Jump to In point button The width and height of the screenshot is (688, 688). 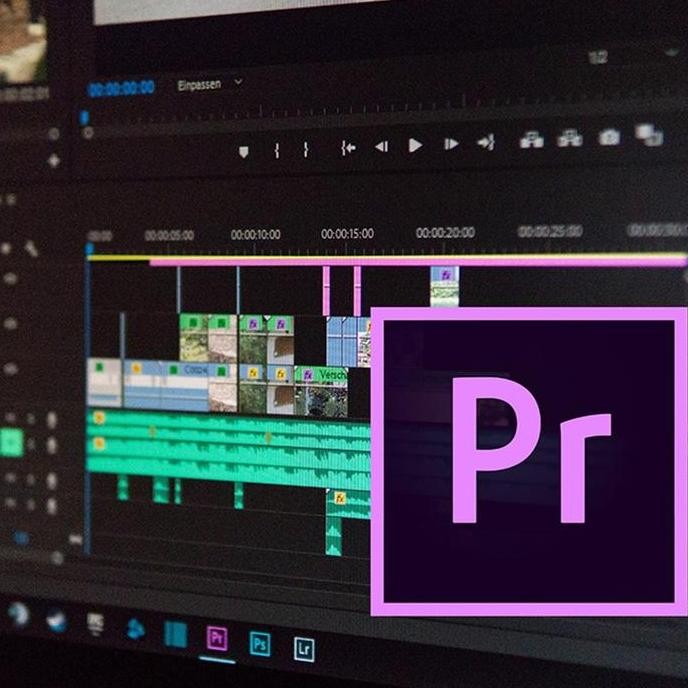click(x=348, y=148)
